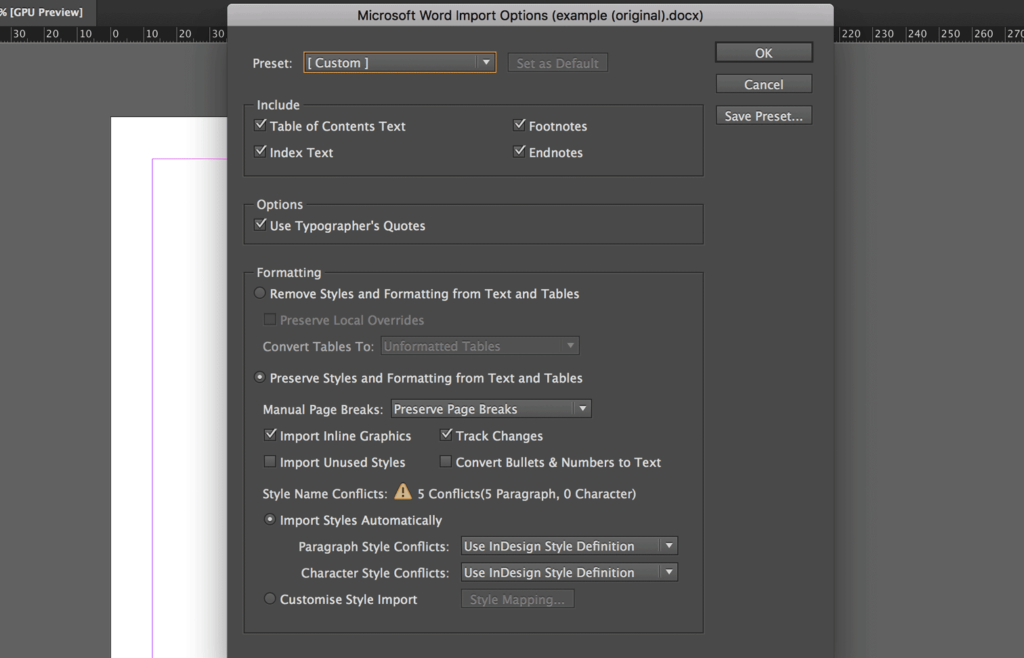Click the Style Name Conflicts warning icon
Image resolution: width=1024 pixels, height=658 pixels.
click(403, 492)
